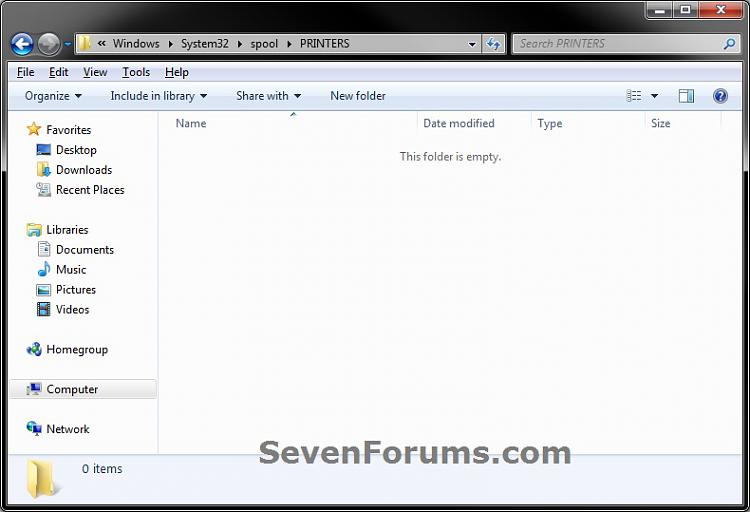Show hidden path levels via double chevron
This screenshot has width=750, height=512.
(101, 44)
